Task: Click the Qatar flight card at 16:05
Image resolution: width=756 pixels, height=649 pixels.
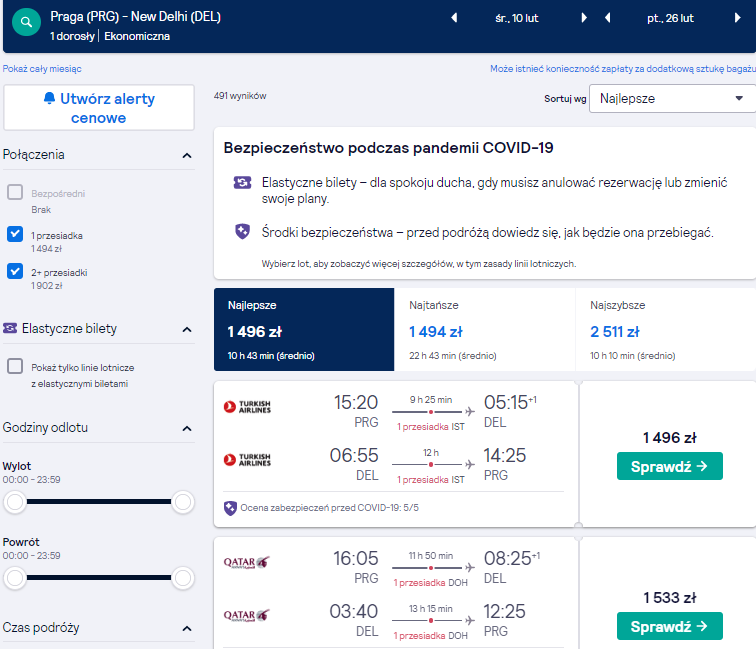Action: (x=396, y=593)
